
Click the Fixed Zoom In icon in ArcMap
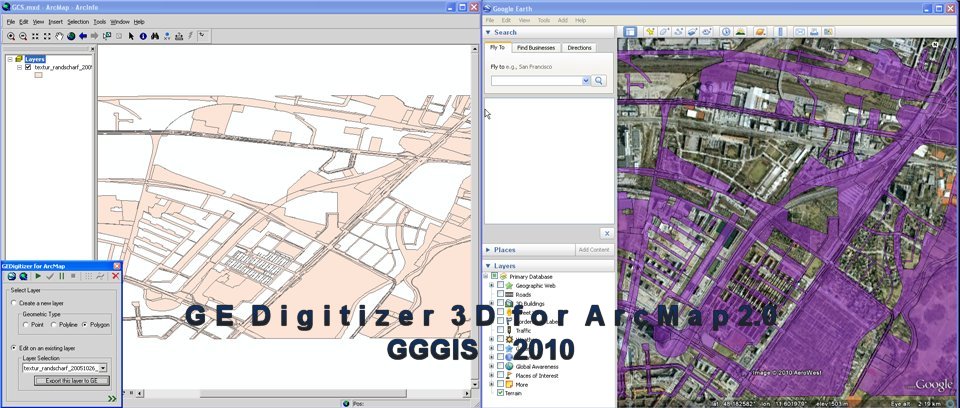pyautogui.click(x=35, y=36)
